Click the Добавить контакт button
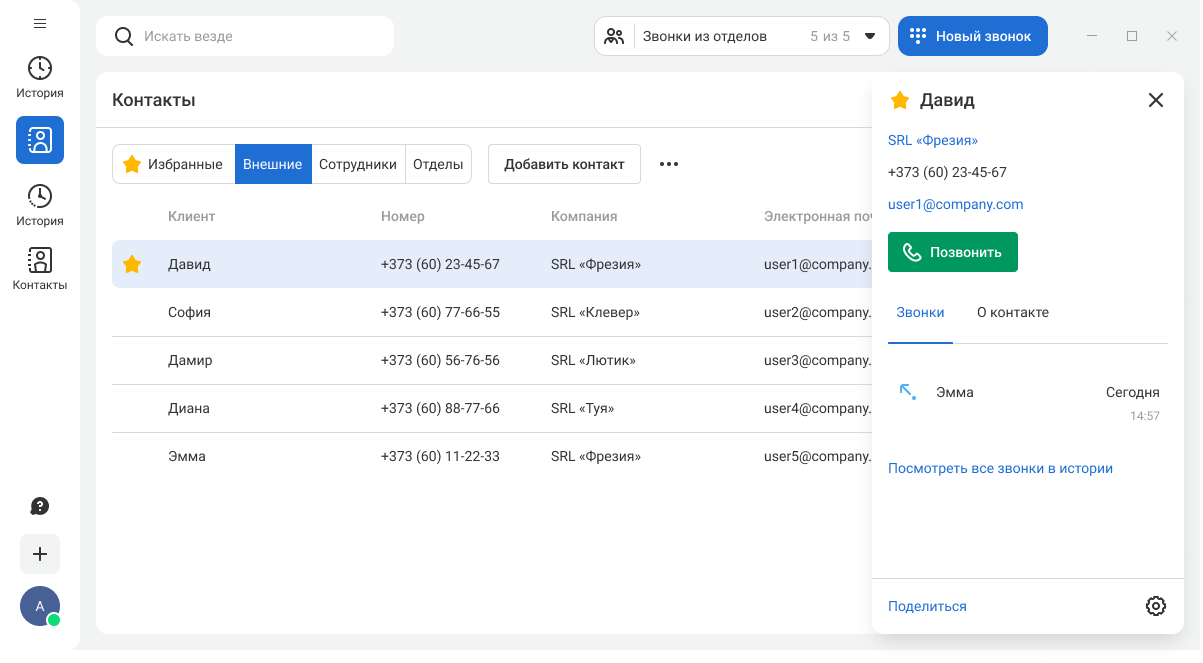1203x663 pixels. coord(564,164)
